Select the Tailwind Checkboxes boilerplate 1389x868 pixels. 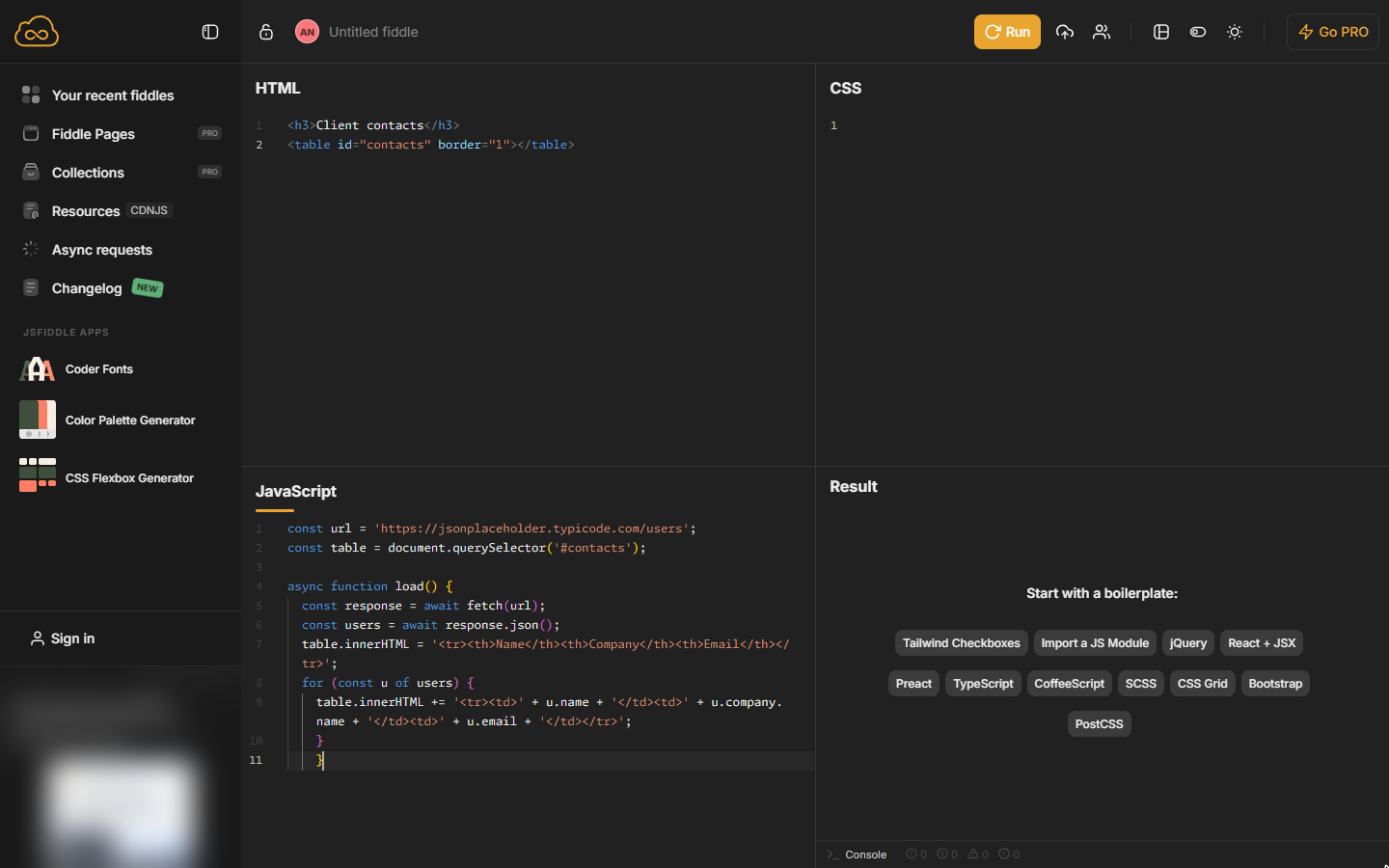961,643
